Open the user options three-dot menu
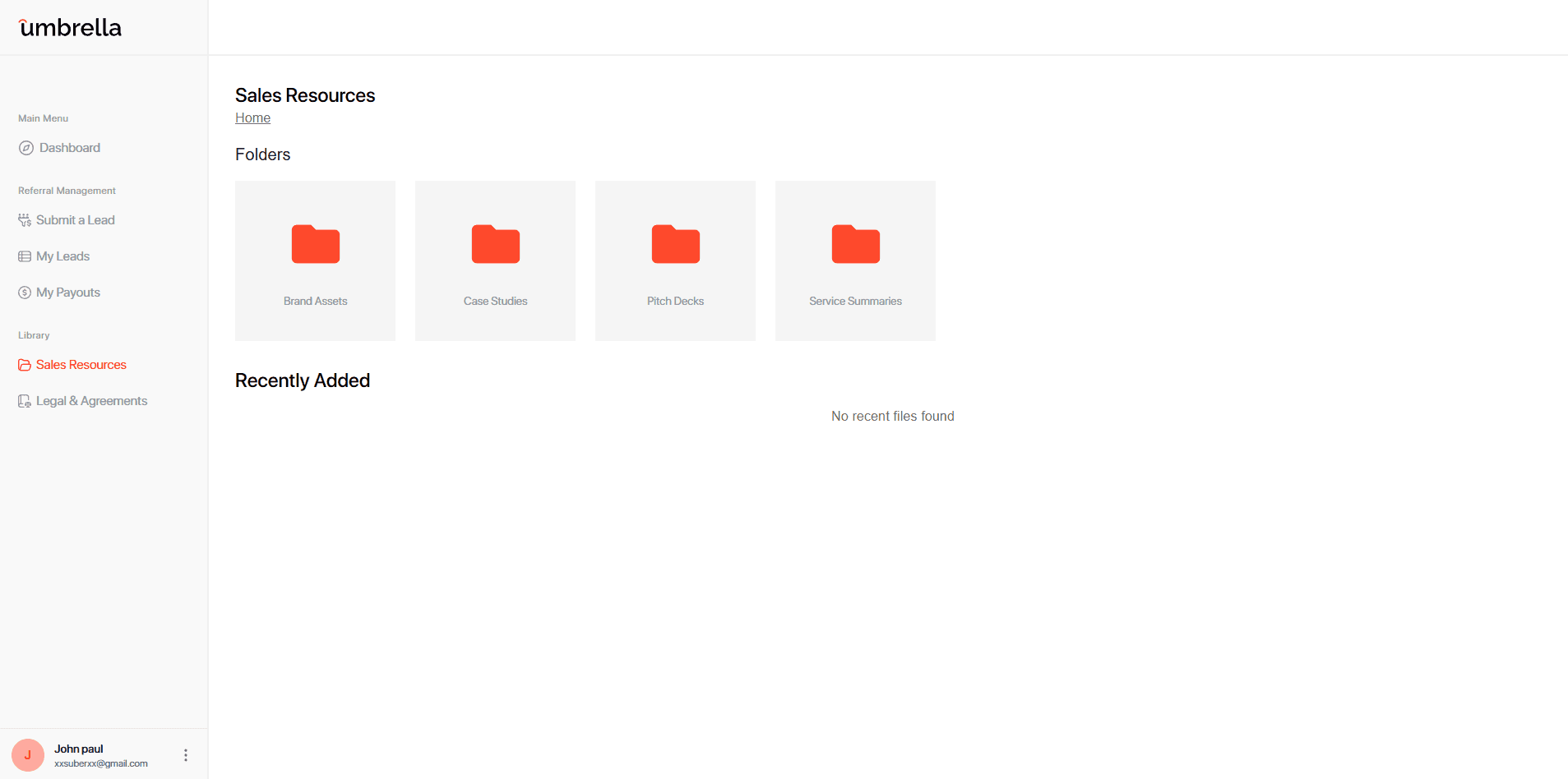Viewport: 1568px width, 779px height. [x=186, y=754]
